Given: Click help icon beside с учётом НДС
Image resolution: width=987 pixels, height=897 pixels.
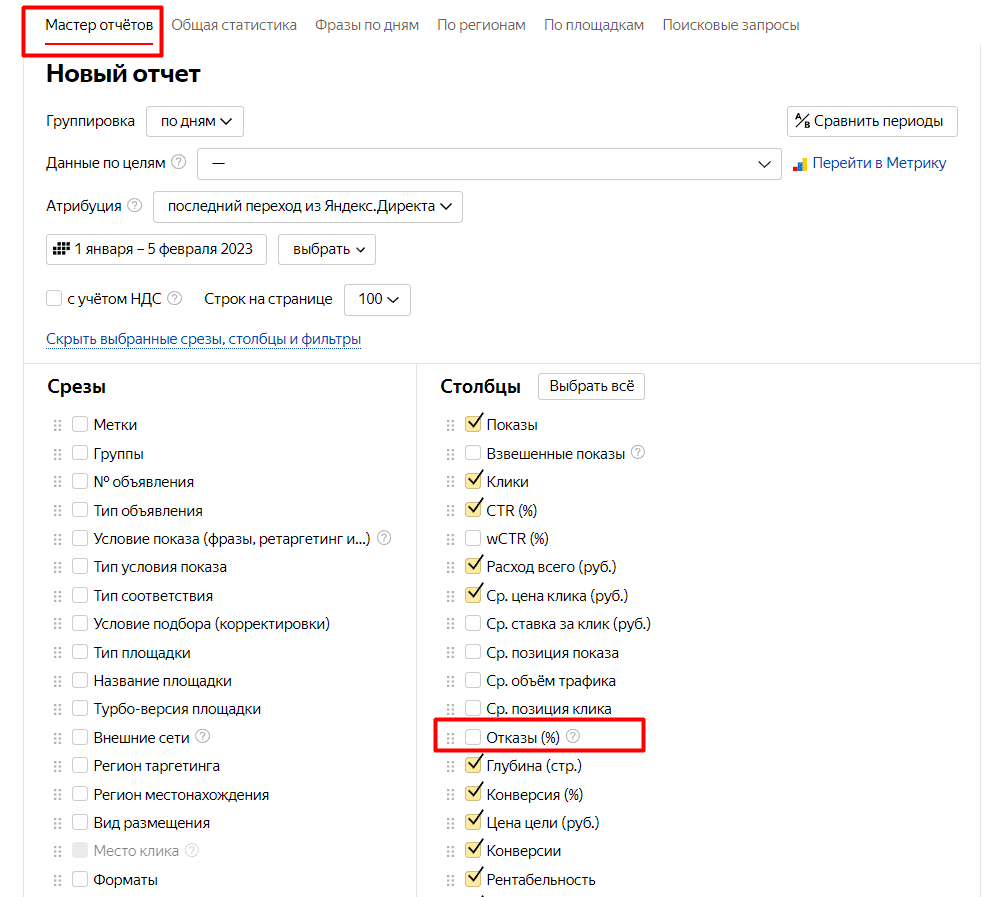Looking at the screenshot, I should 175,298.
